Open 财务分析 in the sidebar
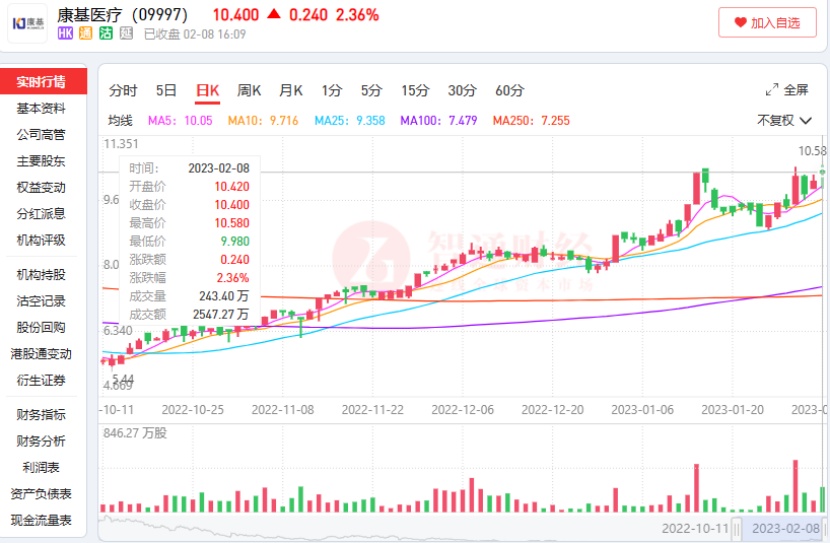Viewport: 830px width, 543px height. click(41, 441)
